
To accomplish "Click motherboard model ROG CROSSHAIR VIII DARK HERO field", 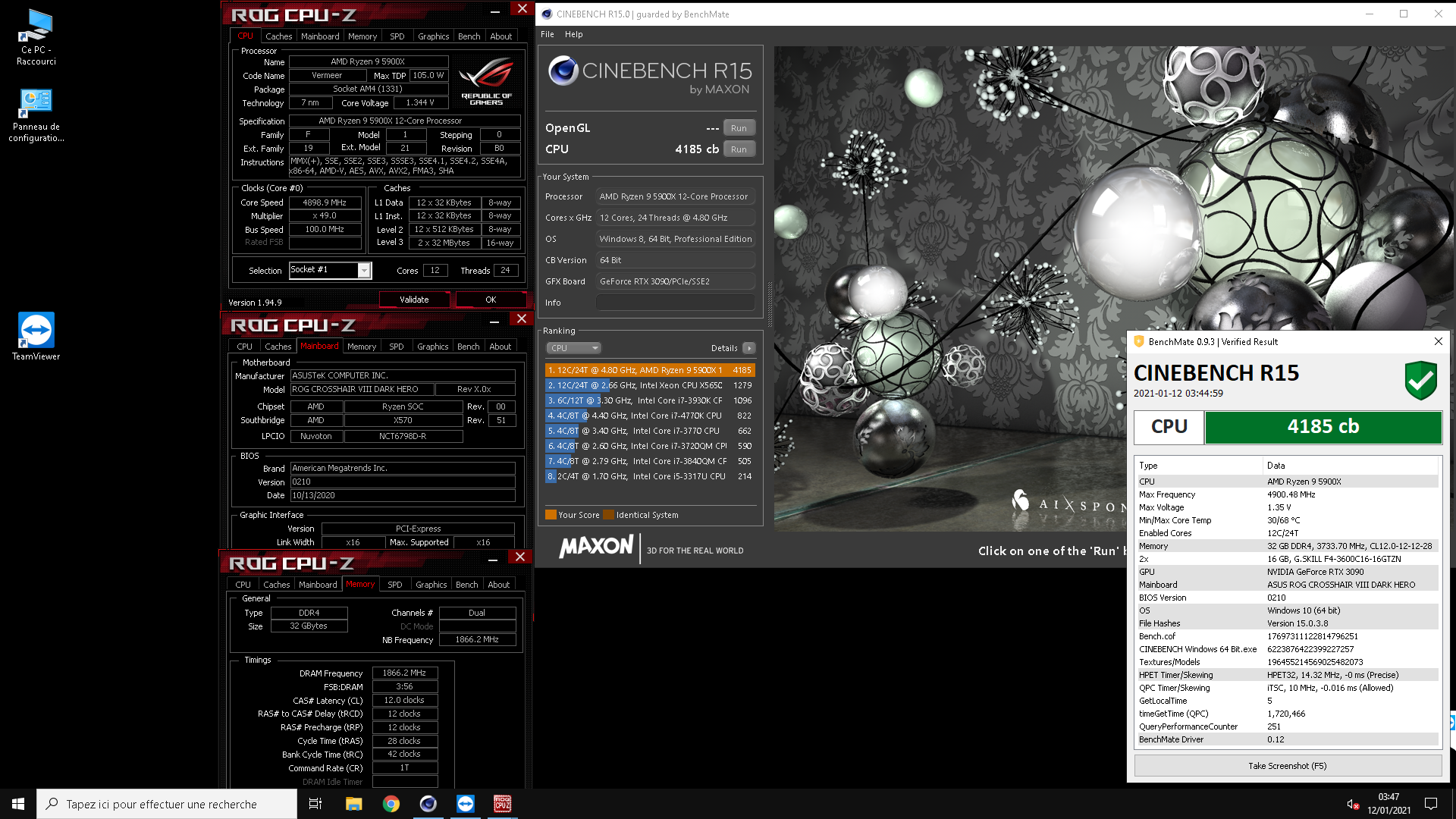I will click(x=362, y=389).
